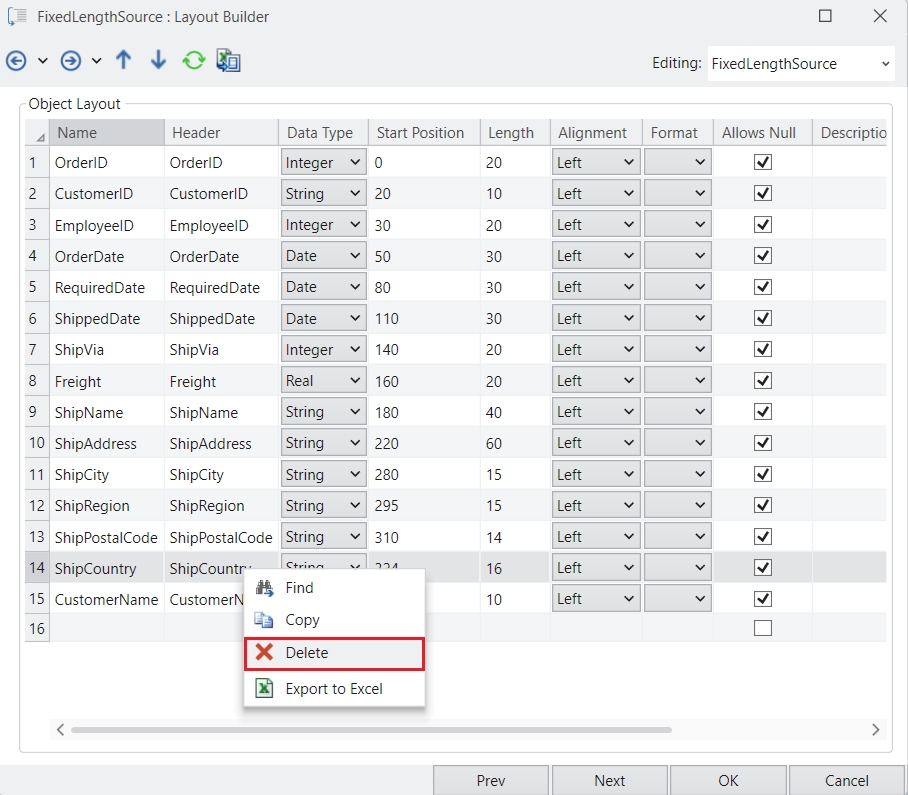Open the Editing FixedLengthSource dropdown

(800, 63)
